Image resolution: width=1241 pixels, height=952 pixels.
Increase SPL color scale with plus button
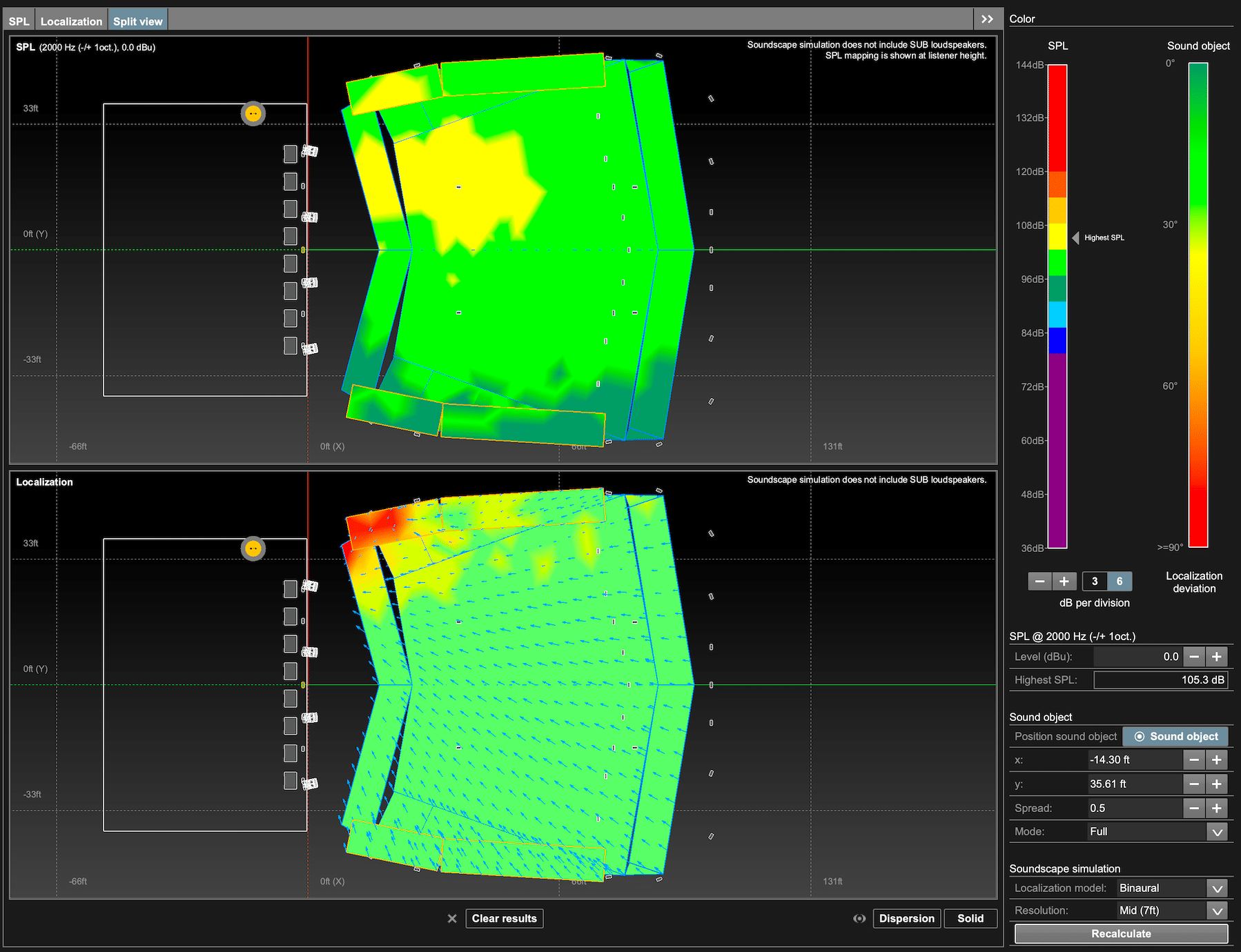1064,582
